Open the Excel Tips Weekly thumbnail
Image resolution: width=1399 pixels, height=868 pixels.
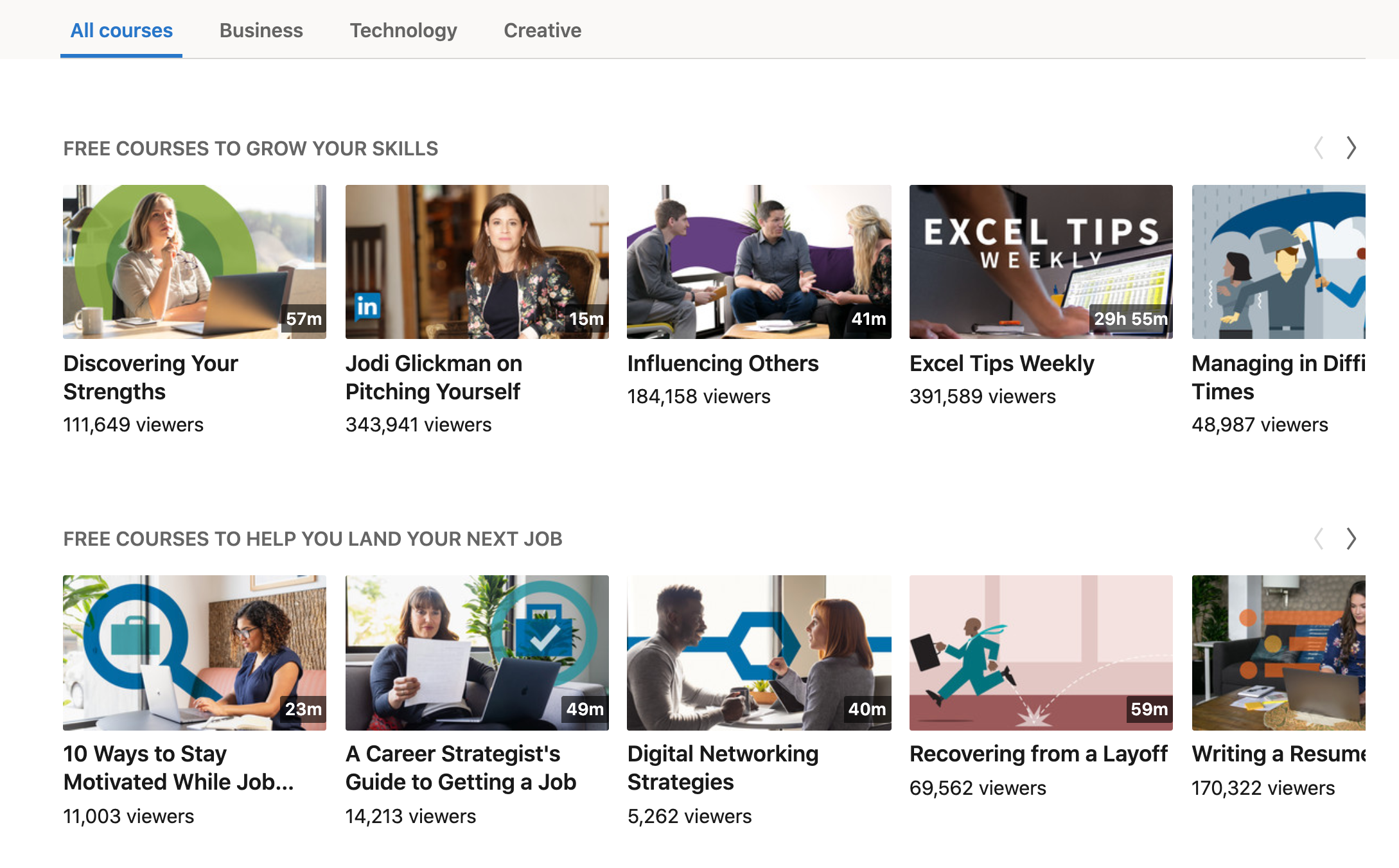pyautogui.click(x=1041, y=261)
